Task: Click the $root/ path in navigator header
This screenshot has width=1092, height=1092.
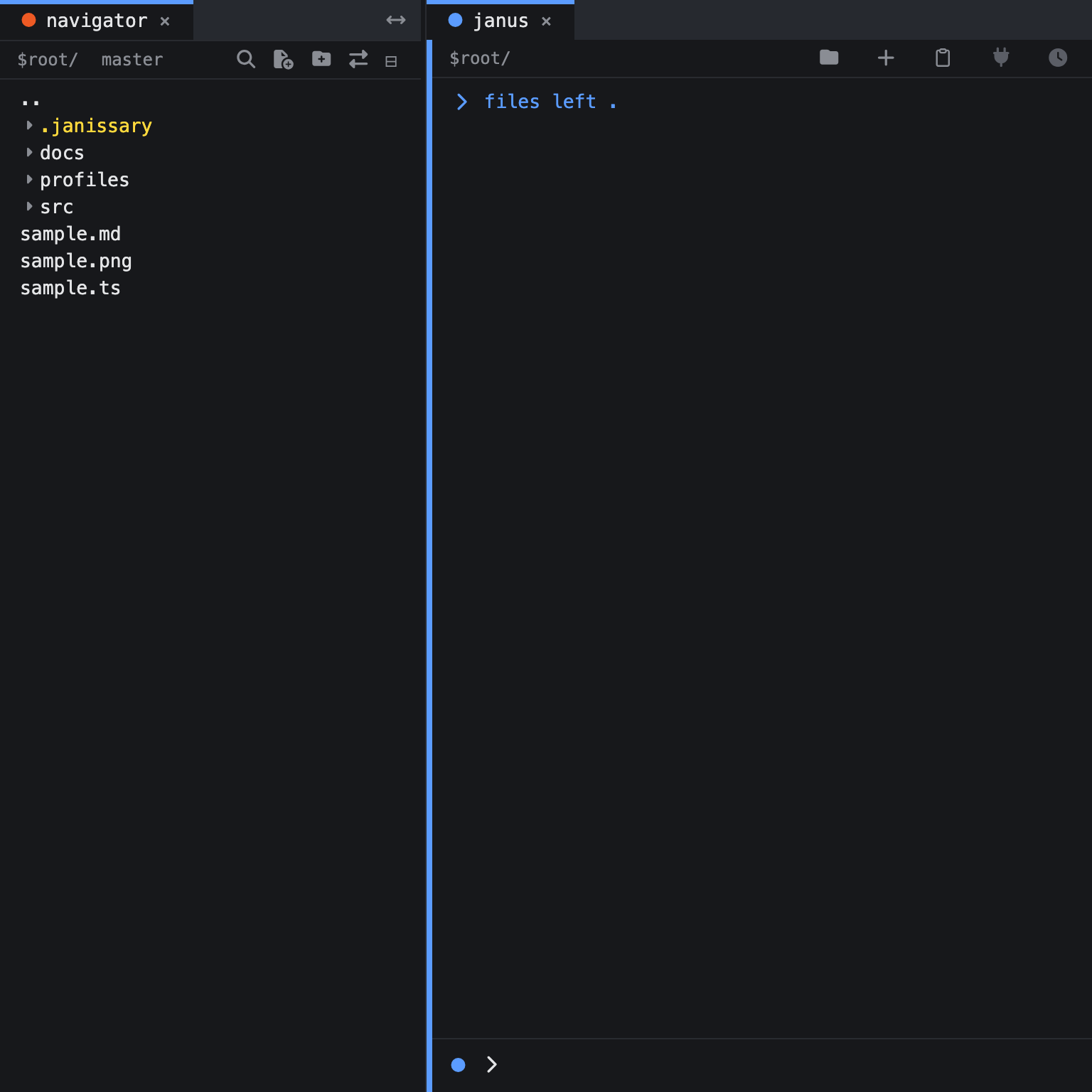Action: click(48, 60)
